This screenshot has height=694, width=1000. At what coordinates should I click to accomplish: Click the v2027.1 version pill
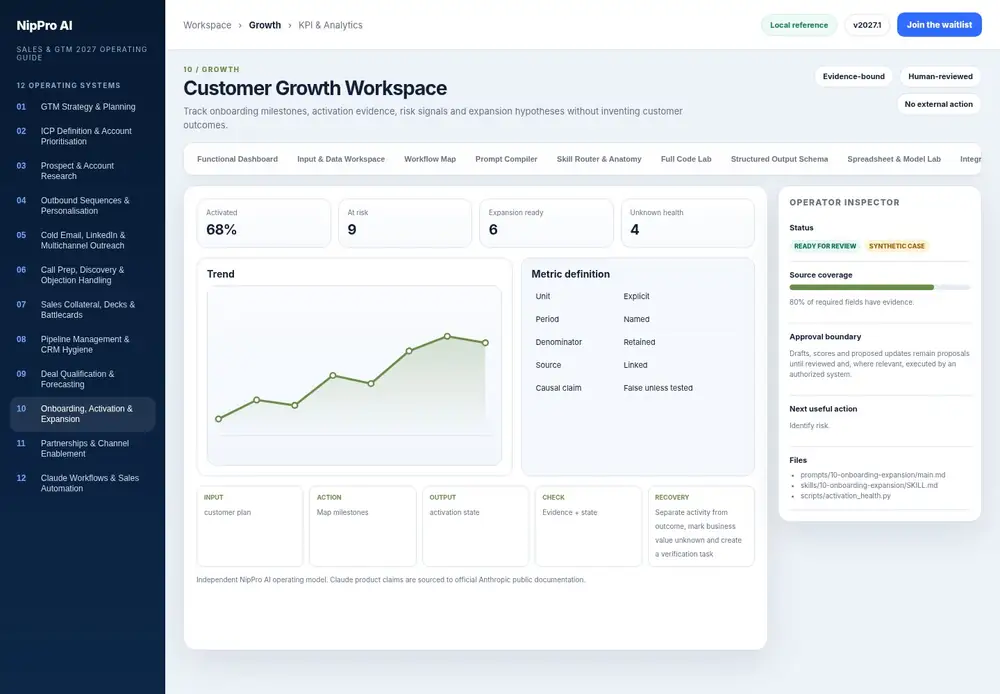(867, 25)
